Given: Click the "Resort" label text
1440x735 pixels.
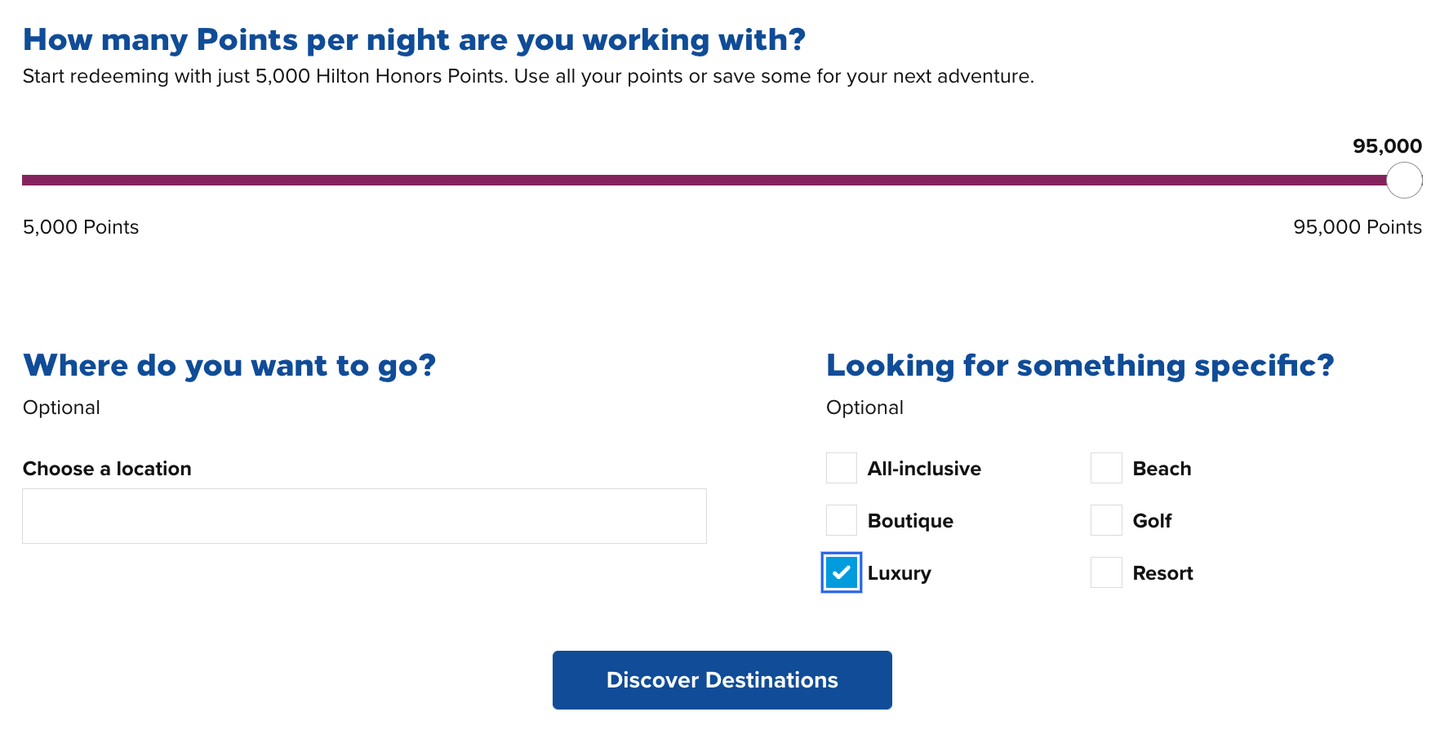Looking at the screenshot, I should coord(1163,574).
